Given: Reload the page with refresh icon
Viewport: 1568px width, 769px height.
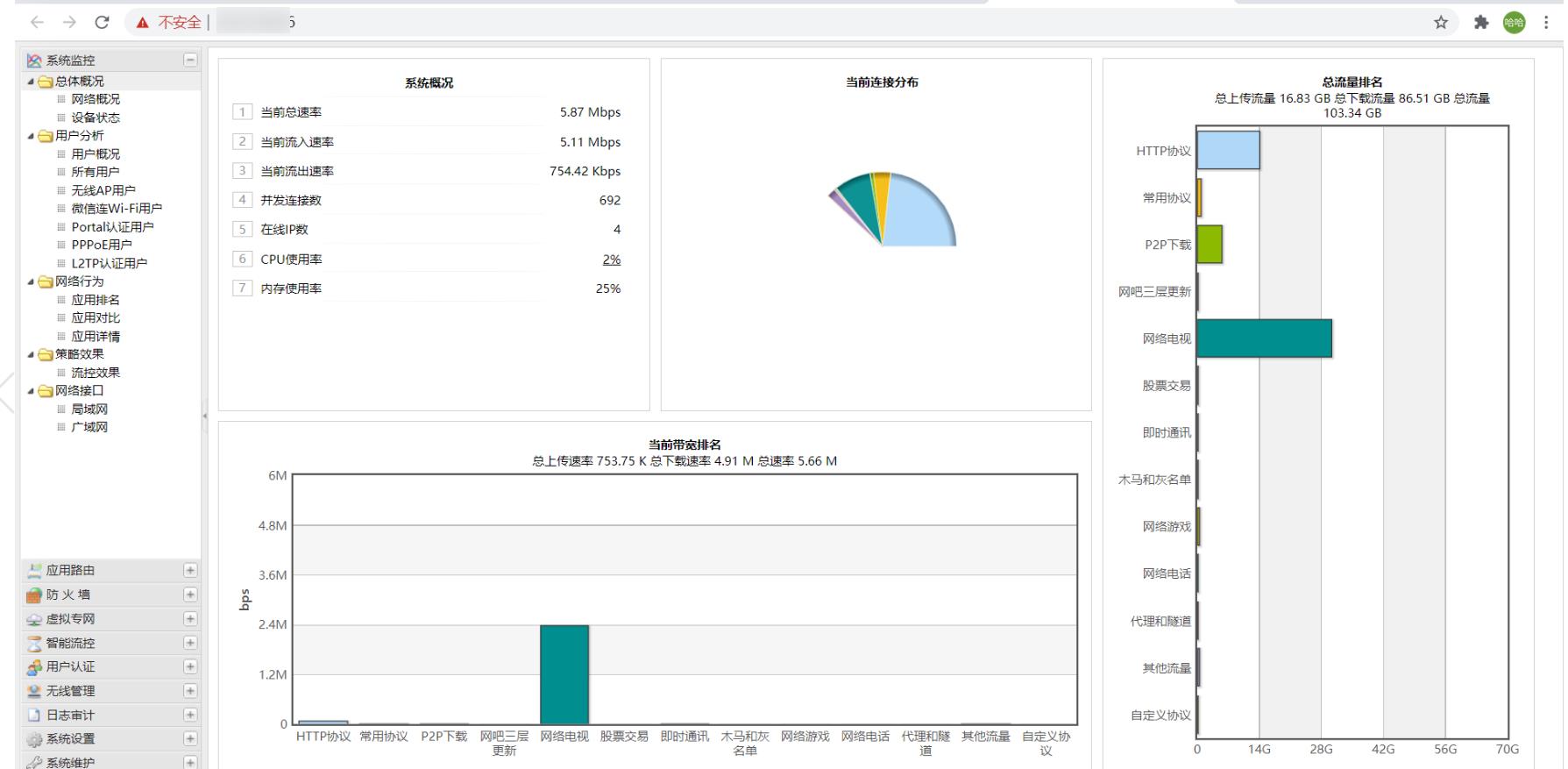Looking at the screenshot, I should coord(102,23).
